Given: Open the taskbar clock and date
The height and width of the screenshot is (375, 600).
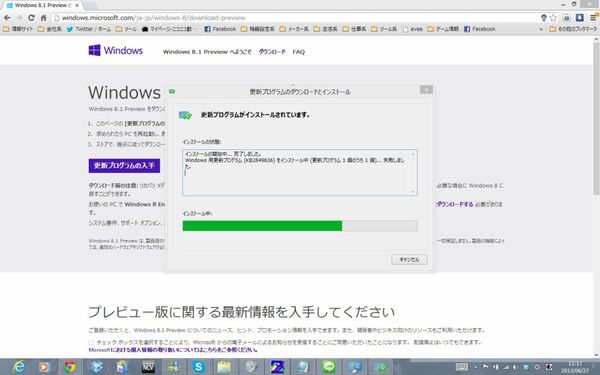Looking at the screenshot, I should (575, 367).
